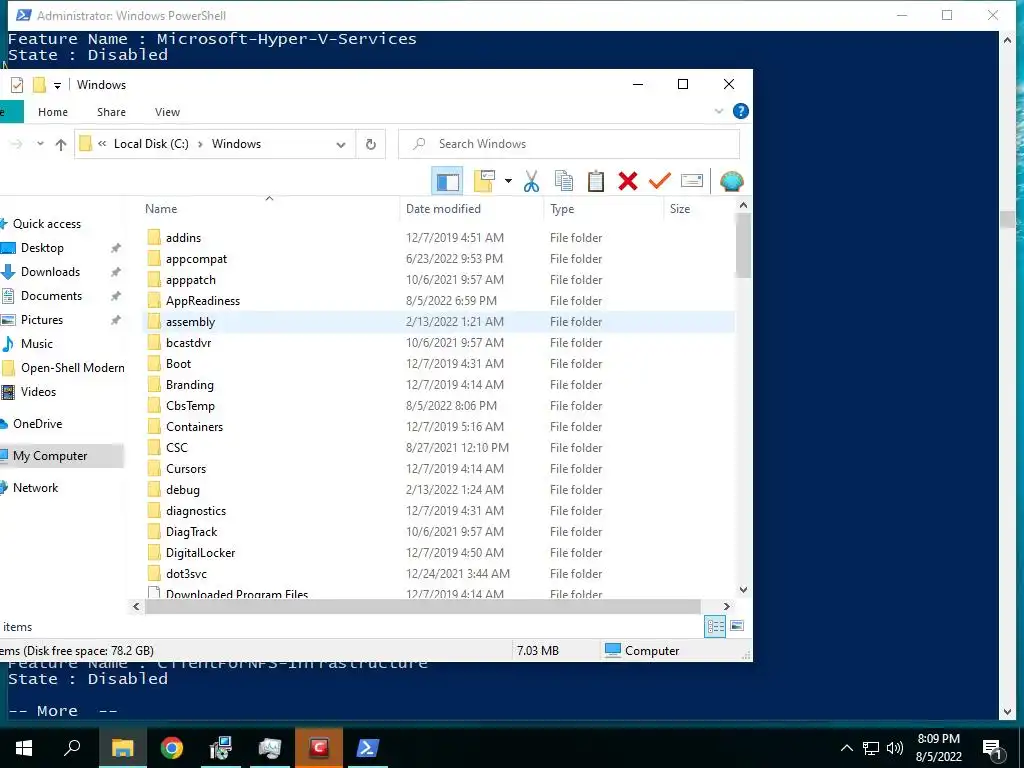Click the Search Windows input field

(x=569, y=144)
